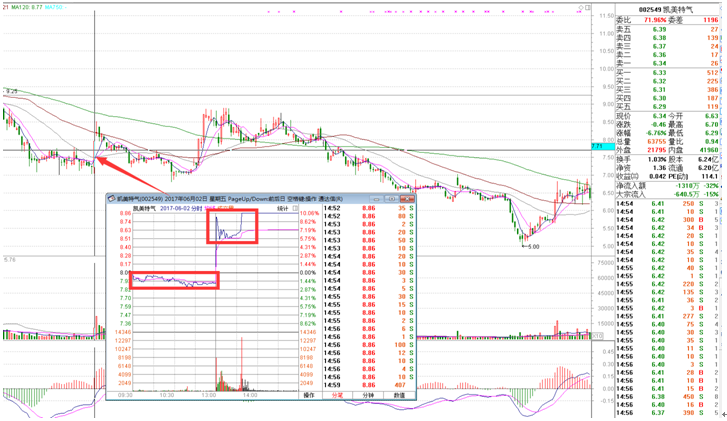The width and height of the screenshot is (727, 421).
Task: Click the 换手 1.03% value
Action: (x=657, y=159)
